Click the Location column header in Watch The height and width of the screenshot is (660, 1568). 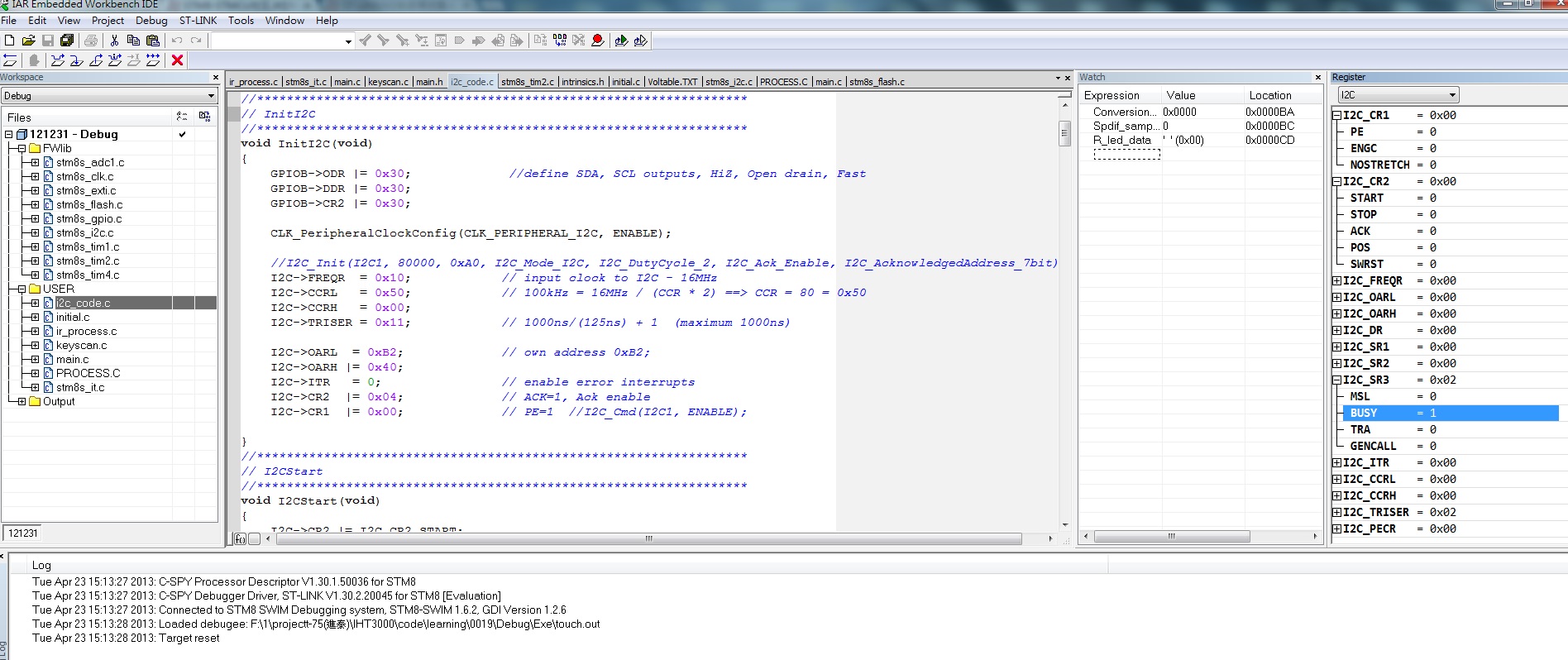[1282, 95]
